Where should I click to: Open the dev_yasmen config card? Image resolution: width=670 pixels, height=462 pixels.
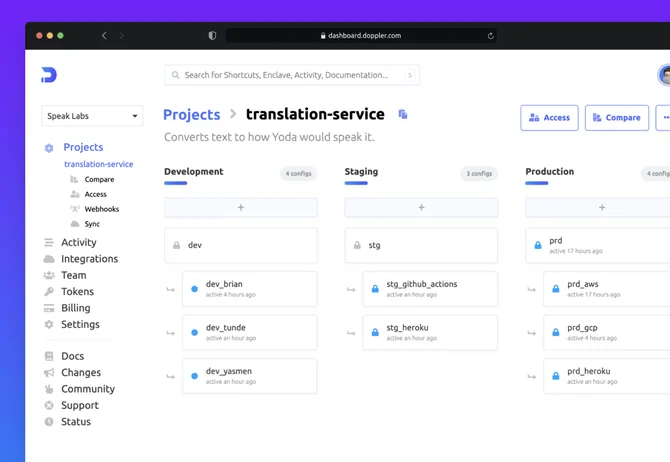[x=250, y=376]
